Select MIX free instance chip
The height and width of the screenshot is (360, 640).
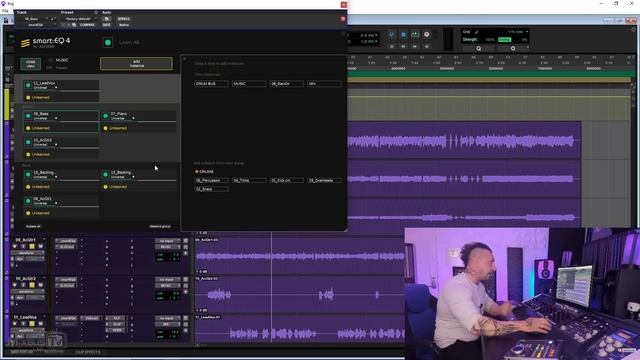[324, 84]
